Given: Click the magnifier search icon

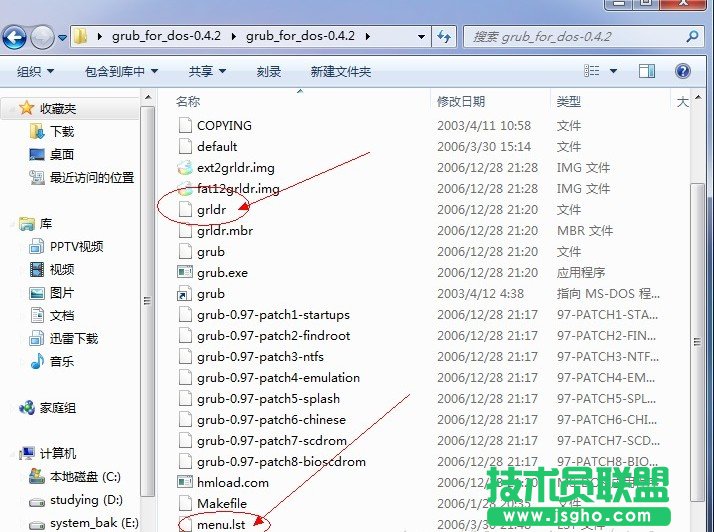Looking at the screenshot, I should click(692, 36).
